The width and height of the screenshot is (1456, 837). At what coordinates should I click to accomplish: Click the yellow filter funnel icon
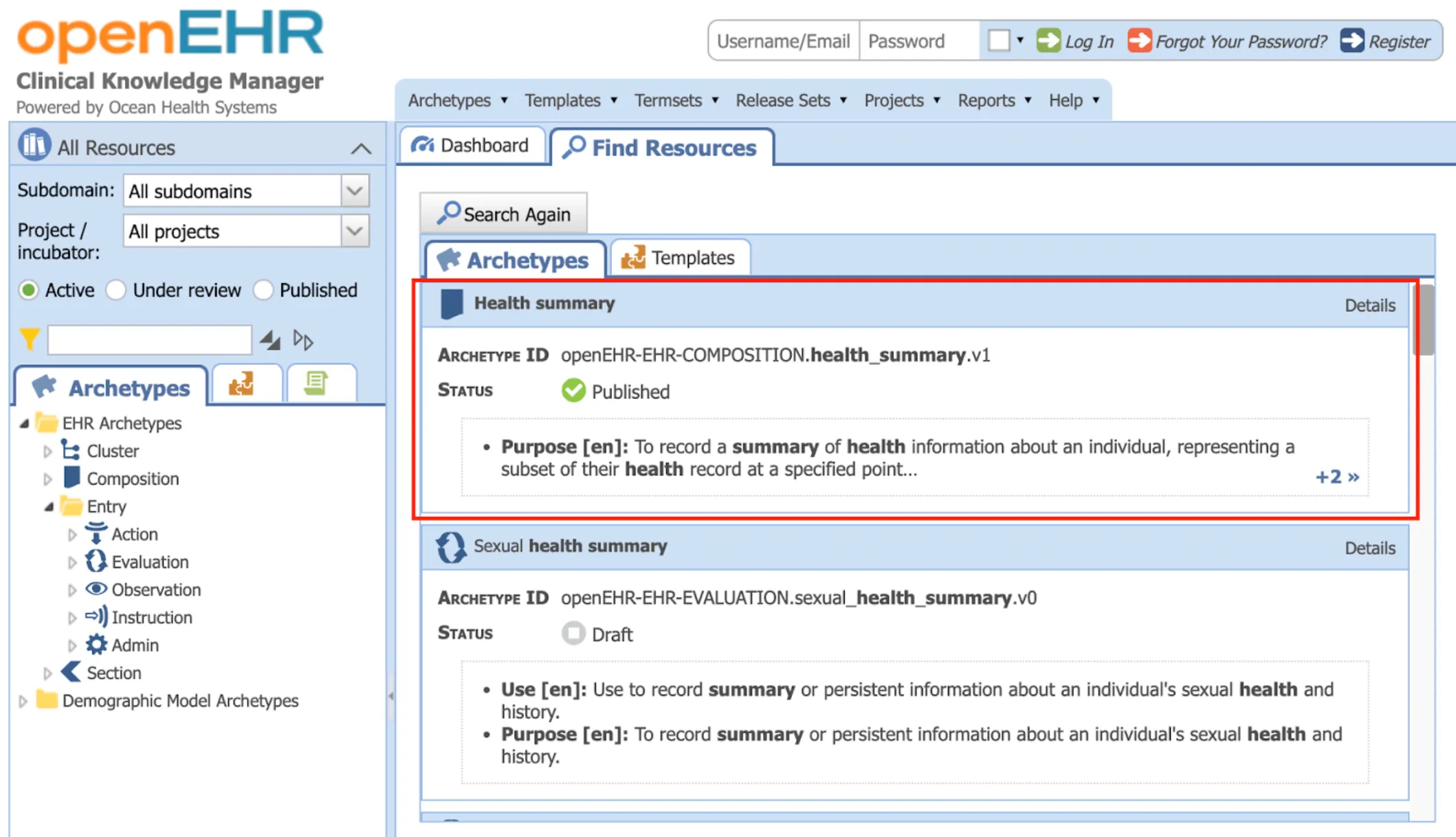click(x=29, y=339)
